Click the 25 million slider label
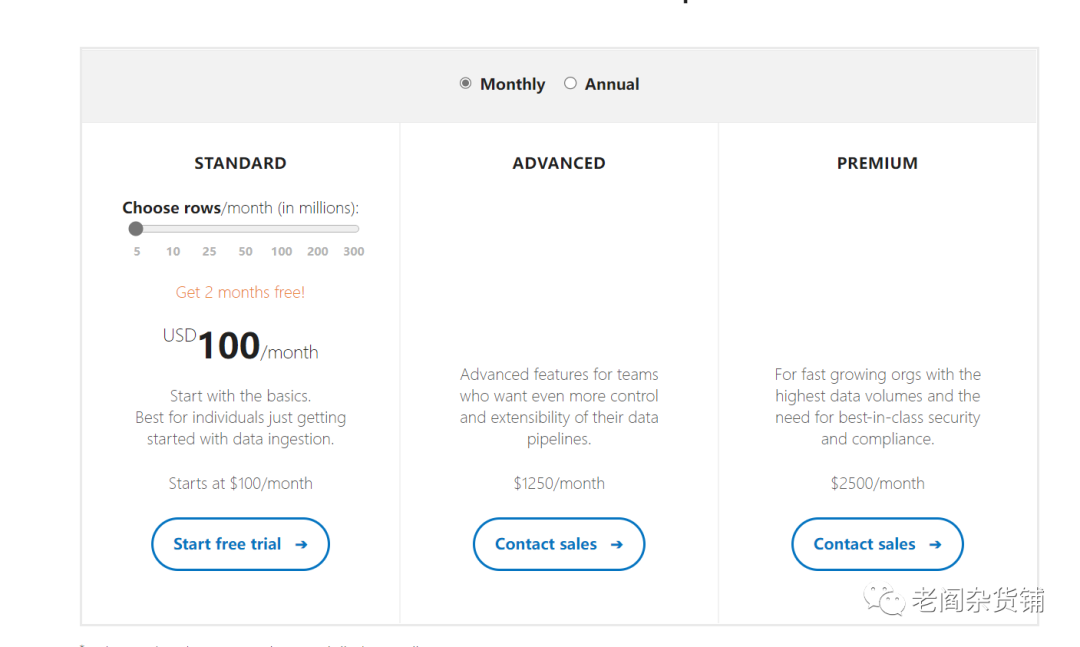The image size is (1080, 647). point(209,251)
